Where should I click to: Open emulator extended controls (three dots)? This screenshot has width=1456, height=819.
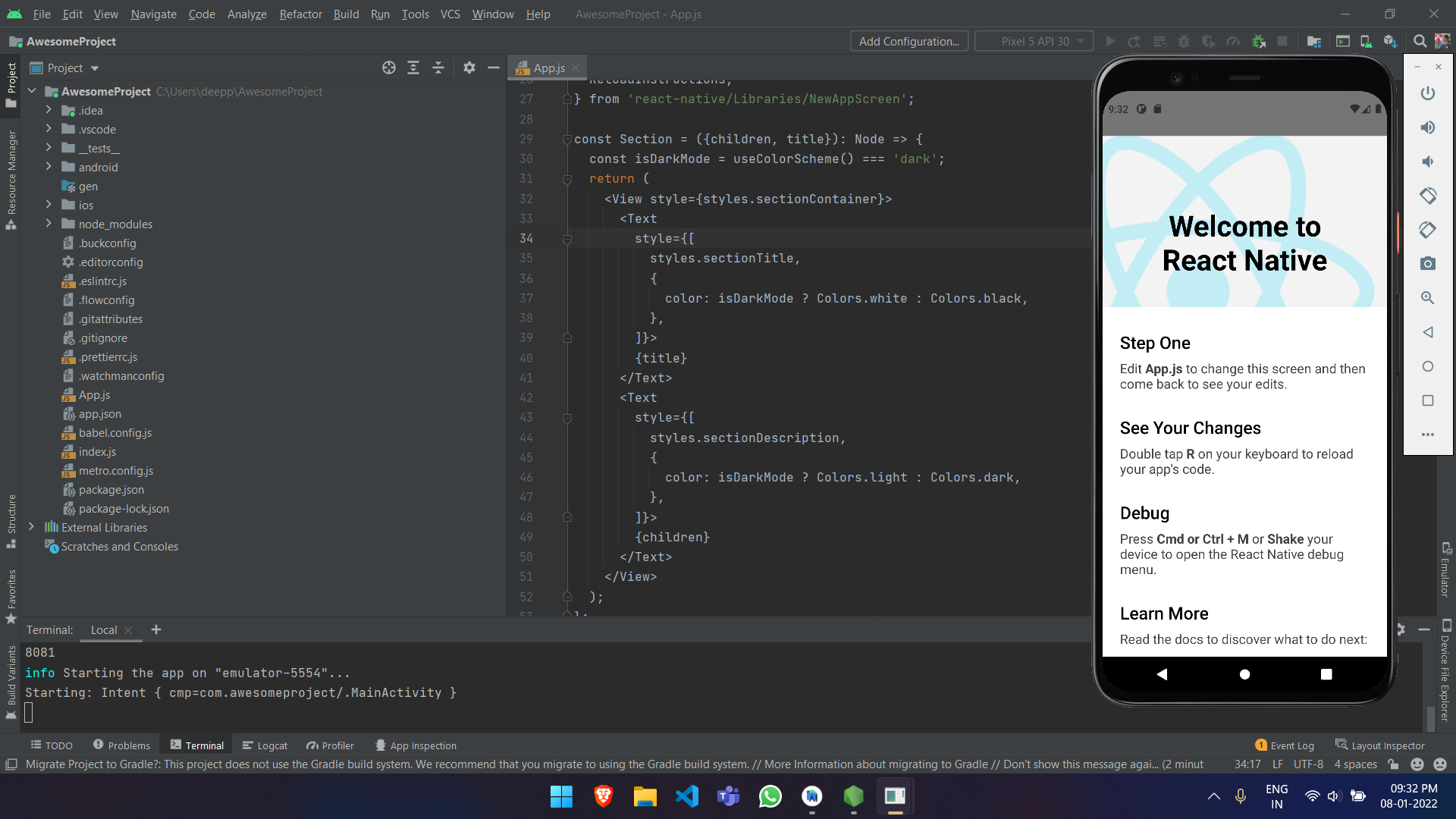tap(1428, 435)
